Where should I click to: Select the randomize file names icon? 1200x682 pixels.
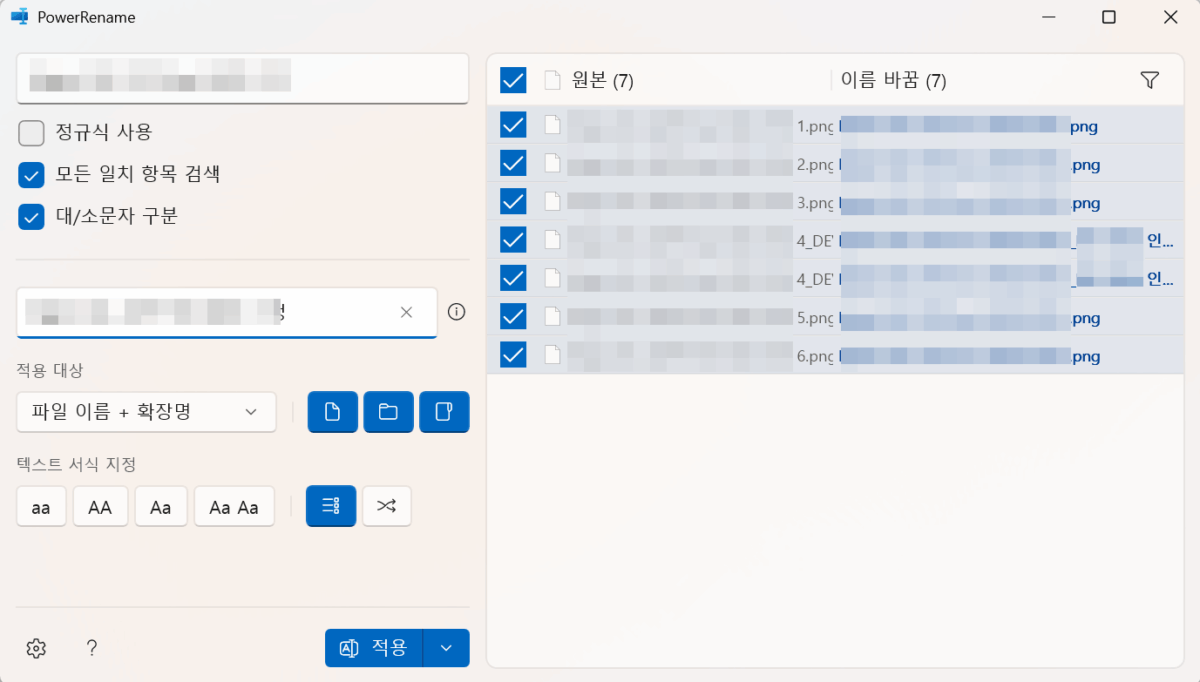click(386, 506)
